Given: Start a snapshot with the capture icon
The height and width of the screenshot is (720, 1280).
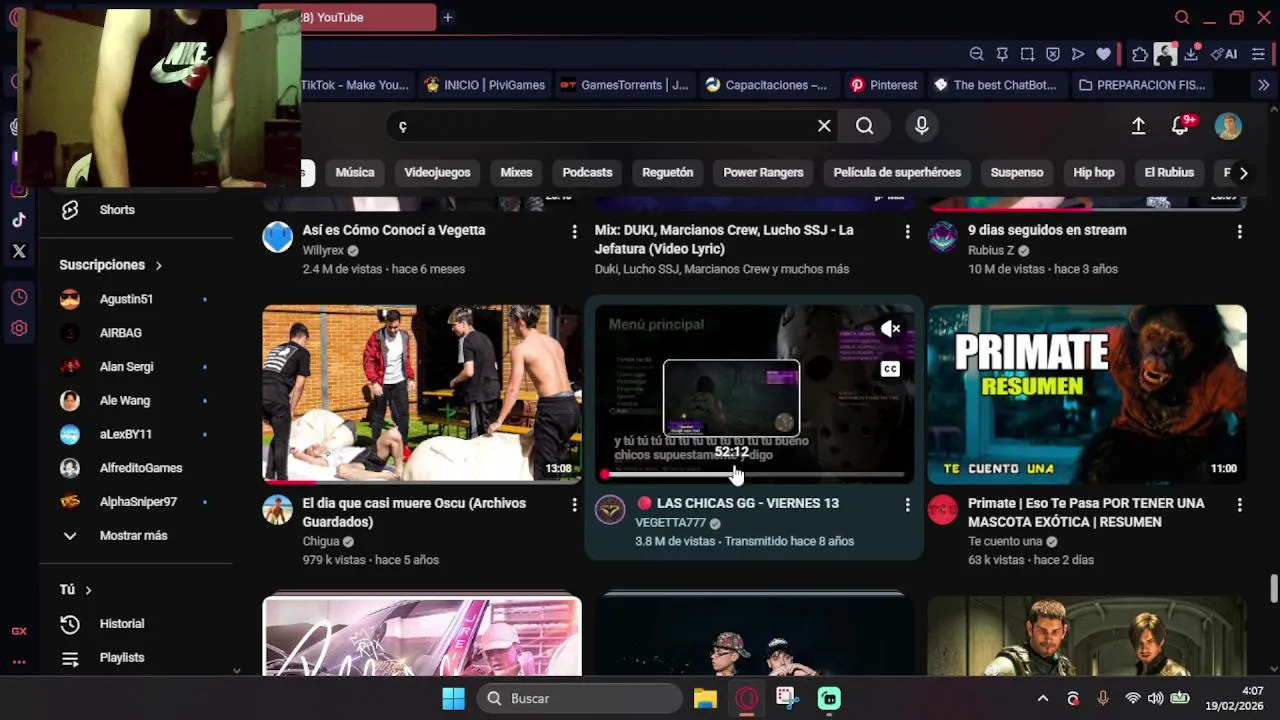Looking at the screenshot, I should click(1027, 54).
